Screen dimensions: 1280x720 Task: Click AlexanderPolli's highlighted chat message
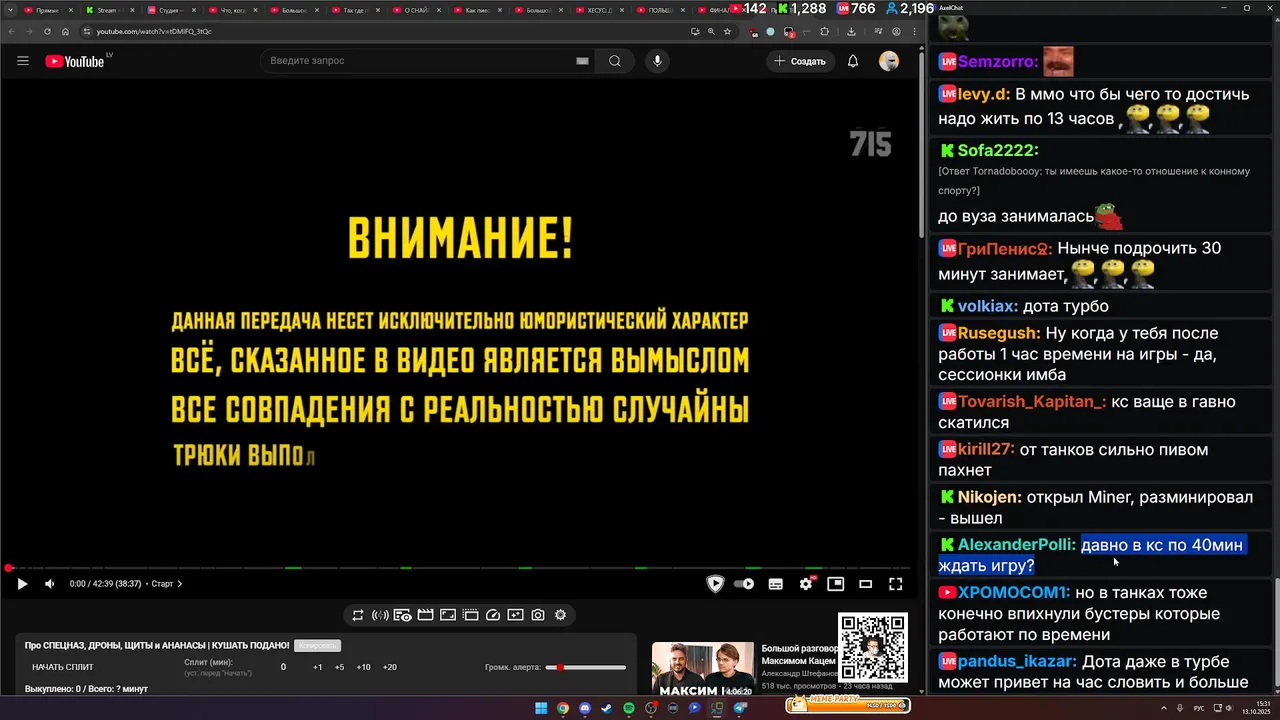[x=1091, y=555]
